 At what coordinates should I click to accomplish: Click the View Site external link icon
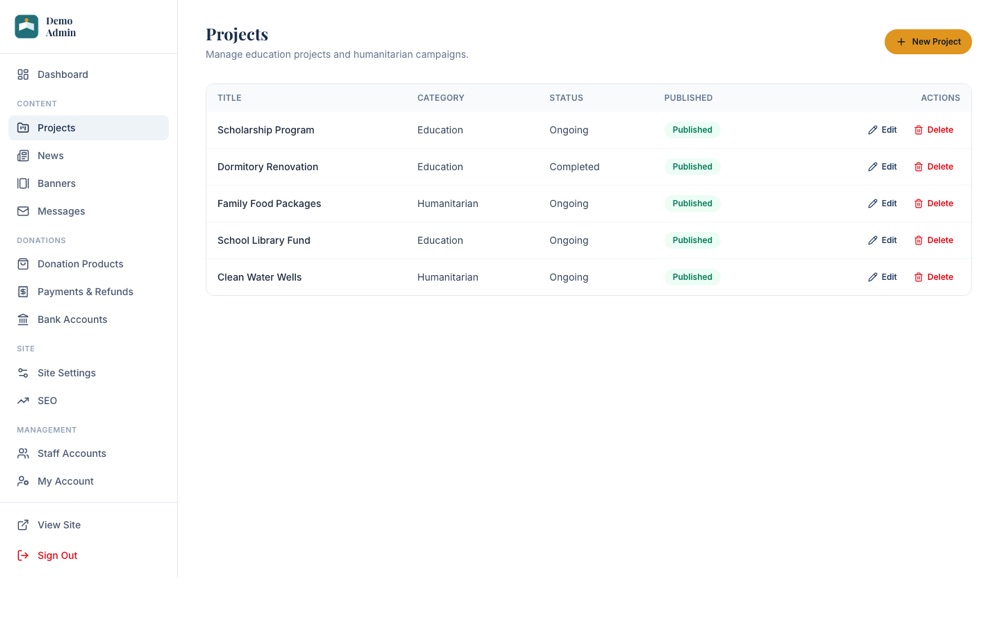(23, 525)
